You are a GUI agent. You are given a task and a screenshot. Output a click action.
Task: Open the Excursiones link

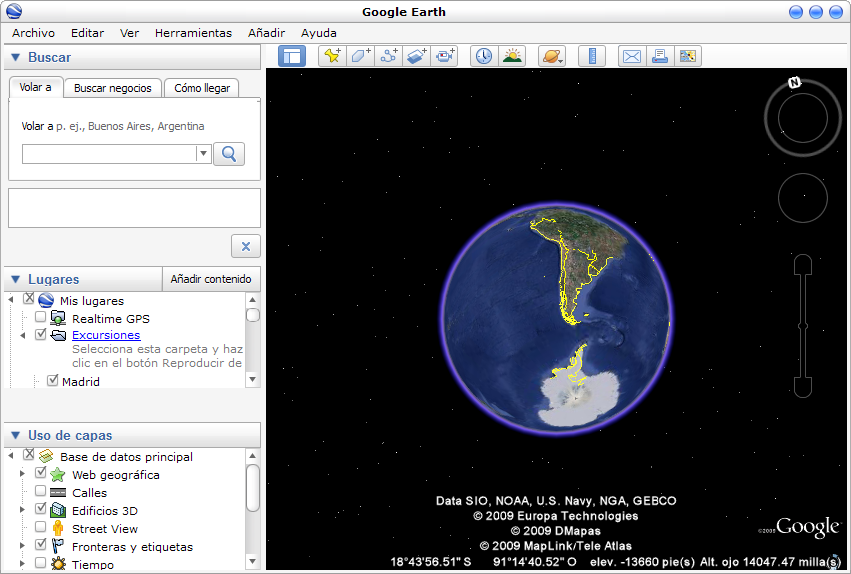click(106, 335)
